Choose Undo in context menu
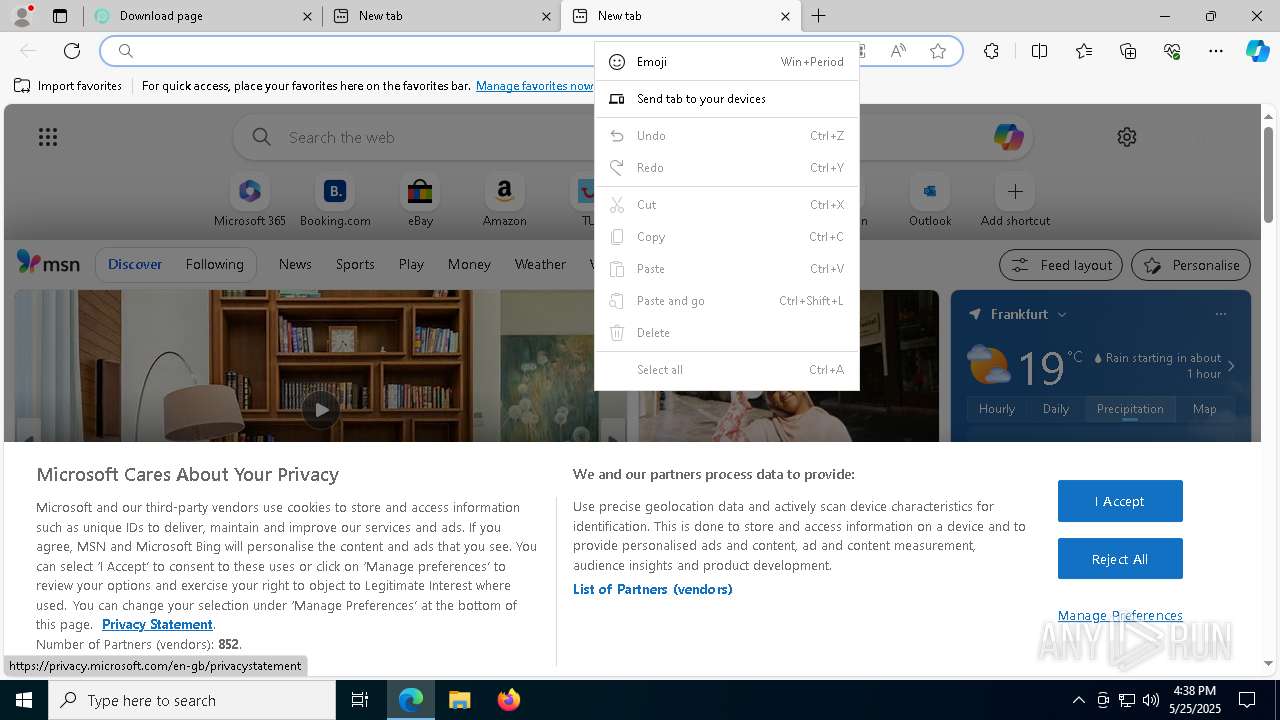This screenshot has width=1280, height=720. tap(727, 136)
